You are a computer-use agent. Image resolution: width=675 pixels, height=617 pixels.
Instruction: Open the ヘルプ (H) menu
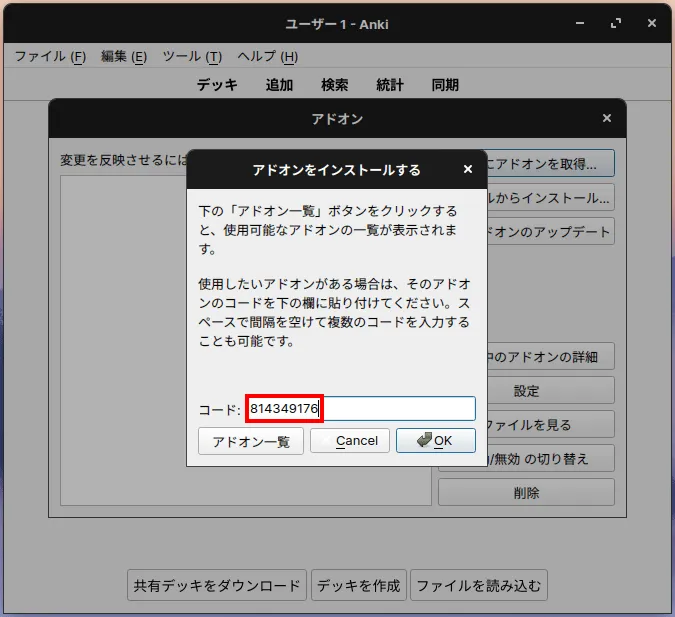[x=267, y=56]
